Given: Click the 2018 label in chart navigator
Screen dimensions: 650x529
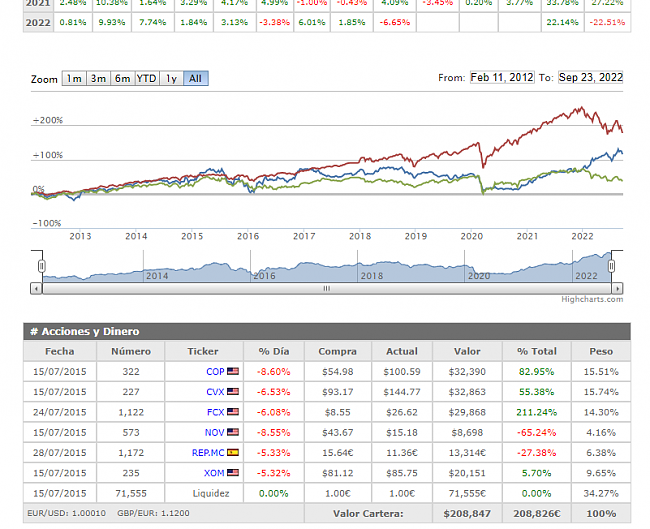Looking at the screenshot, I should 372,276.
